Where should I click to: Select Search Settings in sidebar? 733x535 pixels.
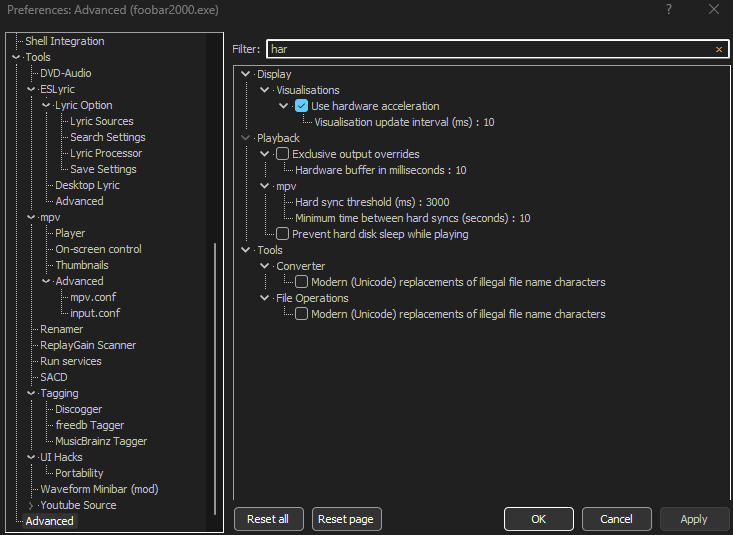coord(108,137)
